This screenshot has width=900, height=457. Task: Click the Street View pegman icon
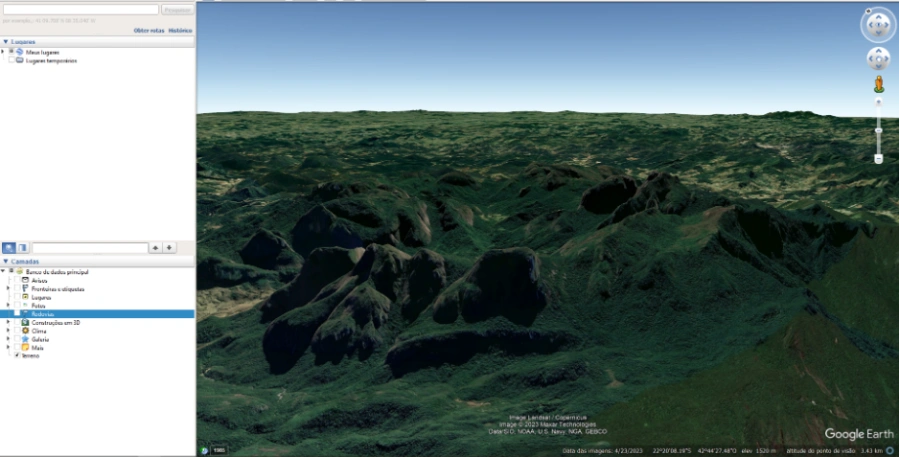pos(879,84)
